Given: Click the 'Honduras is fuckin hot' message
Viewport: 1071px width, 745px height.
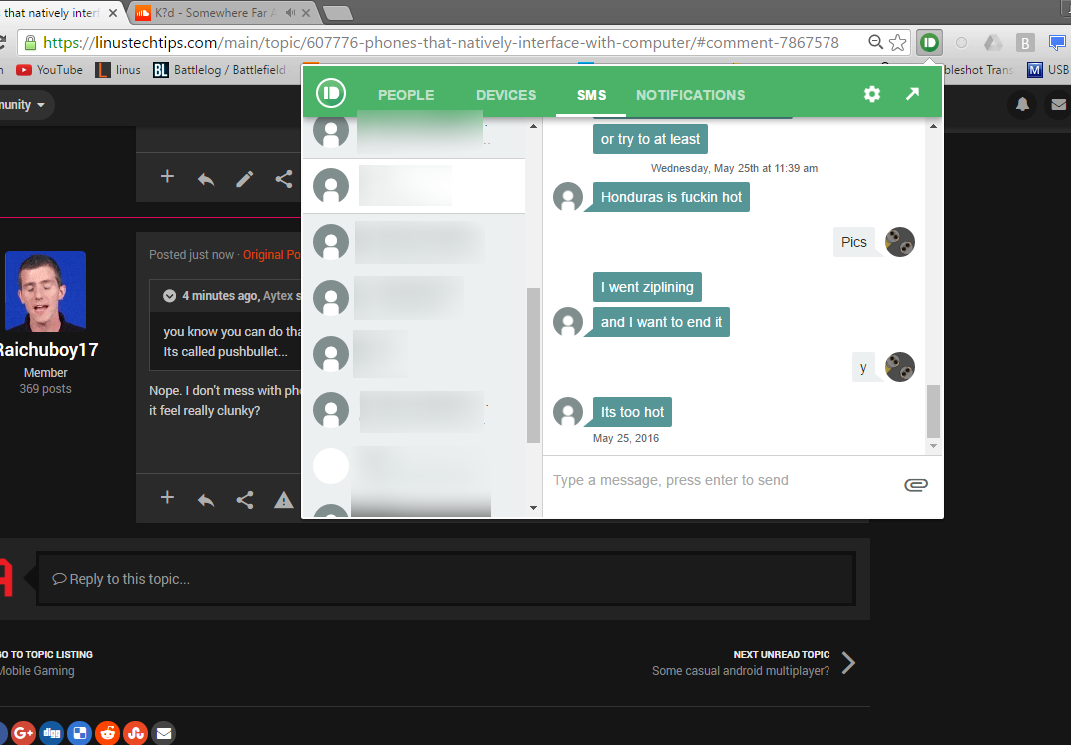Looking at the screenshot, I should click(671, 197).
